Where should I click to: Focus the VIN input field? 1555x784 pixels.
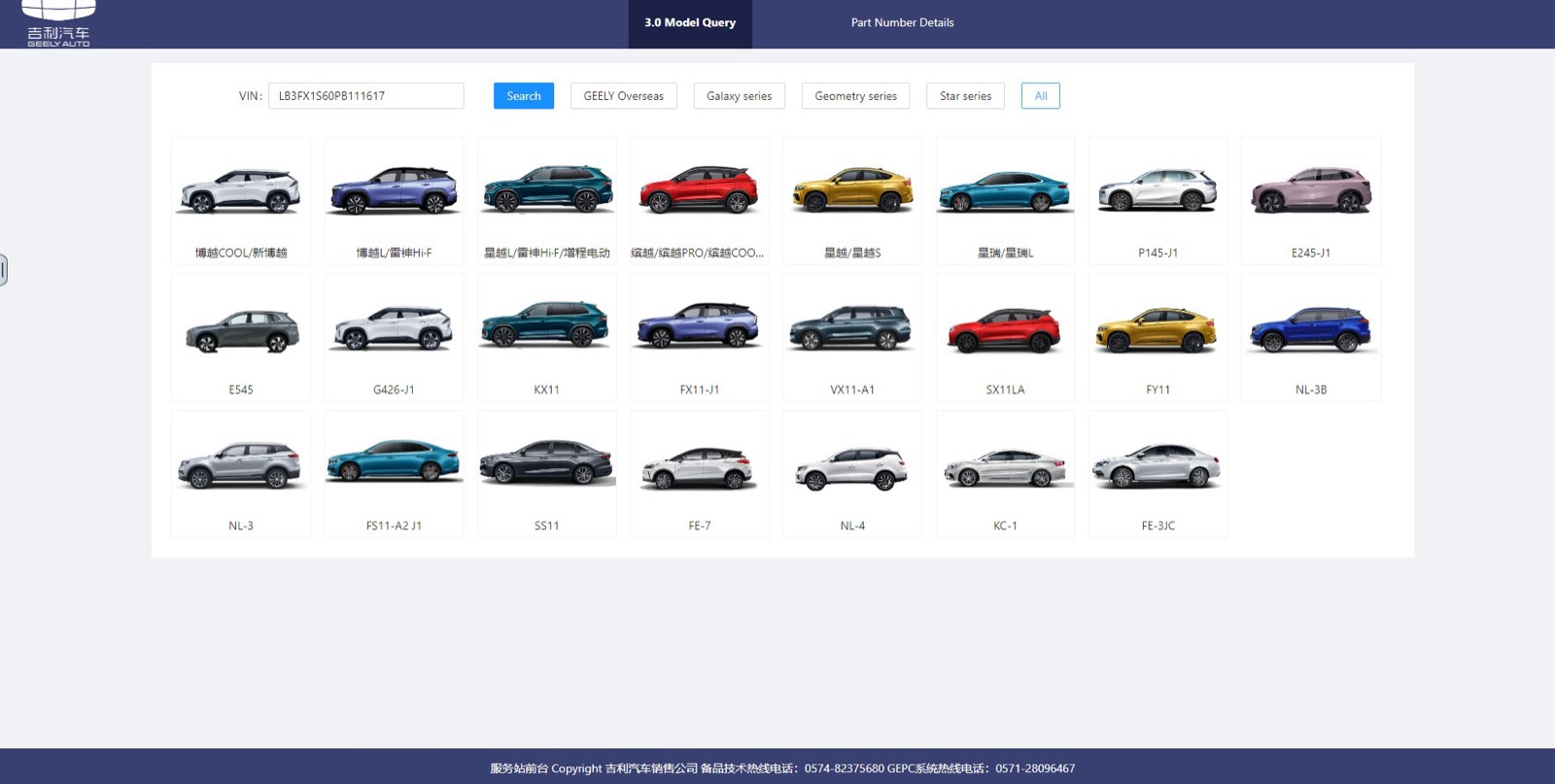(366, 96)
